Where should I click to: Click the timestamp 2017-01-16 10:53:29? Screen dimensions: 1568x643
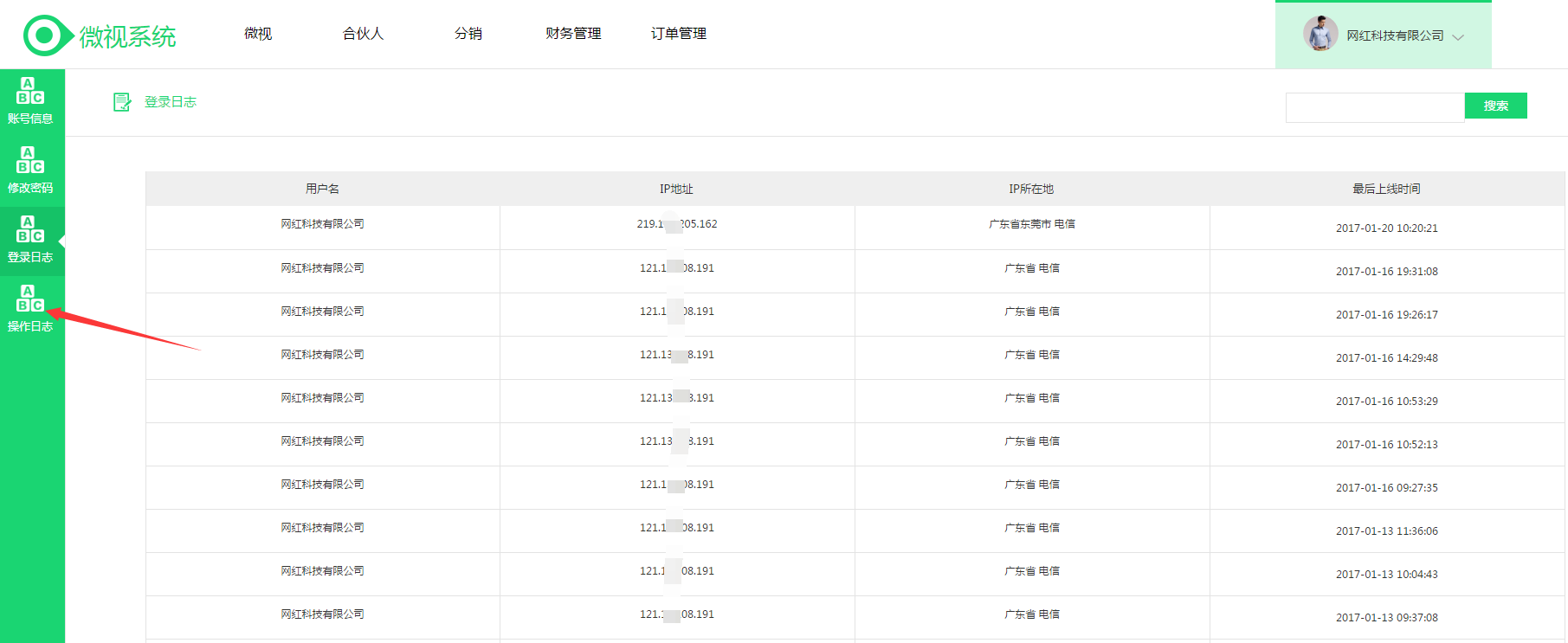[1387, 402]
